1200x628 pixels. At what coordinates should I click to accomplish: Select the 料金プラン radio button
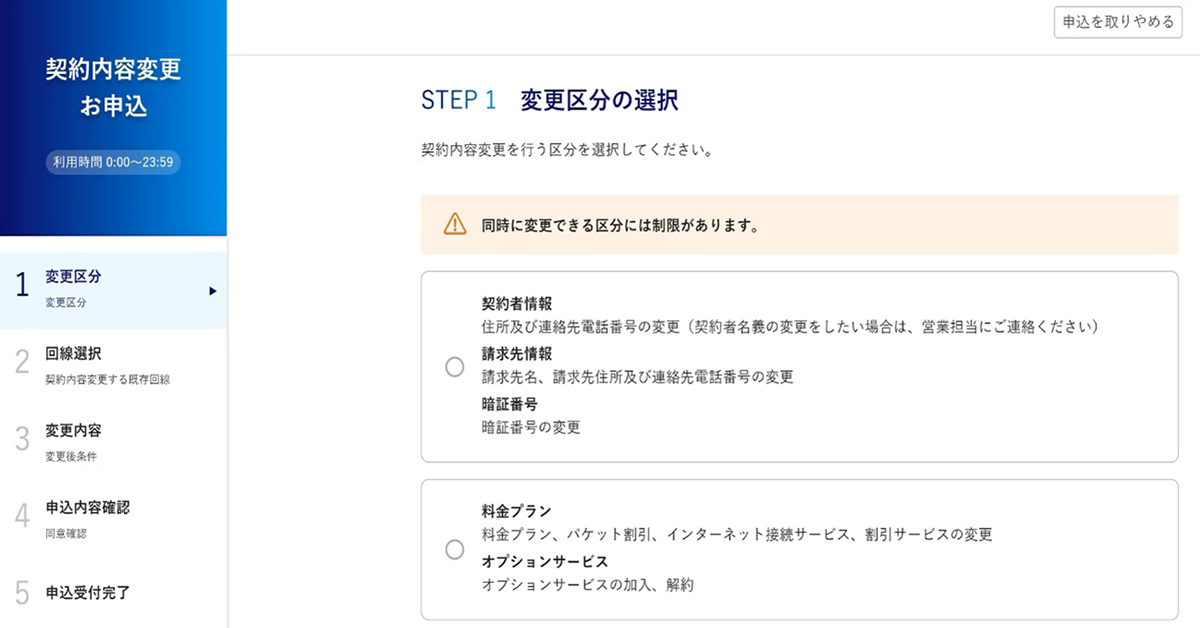pyautogui.click(x=455, y=549)
